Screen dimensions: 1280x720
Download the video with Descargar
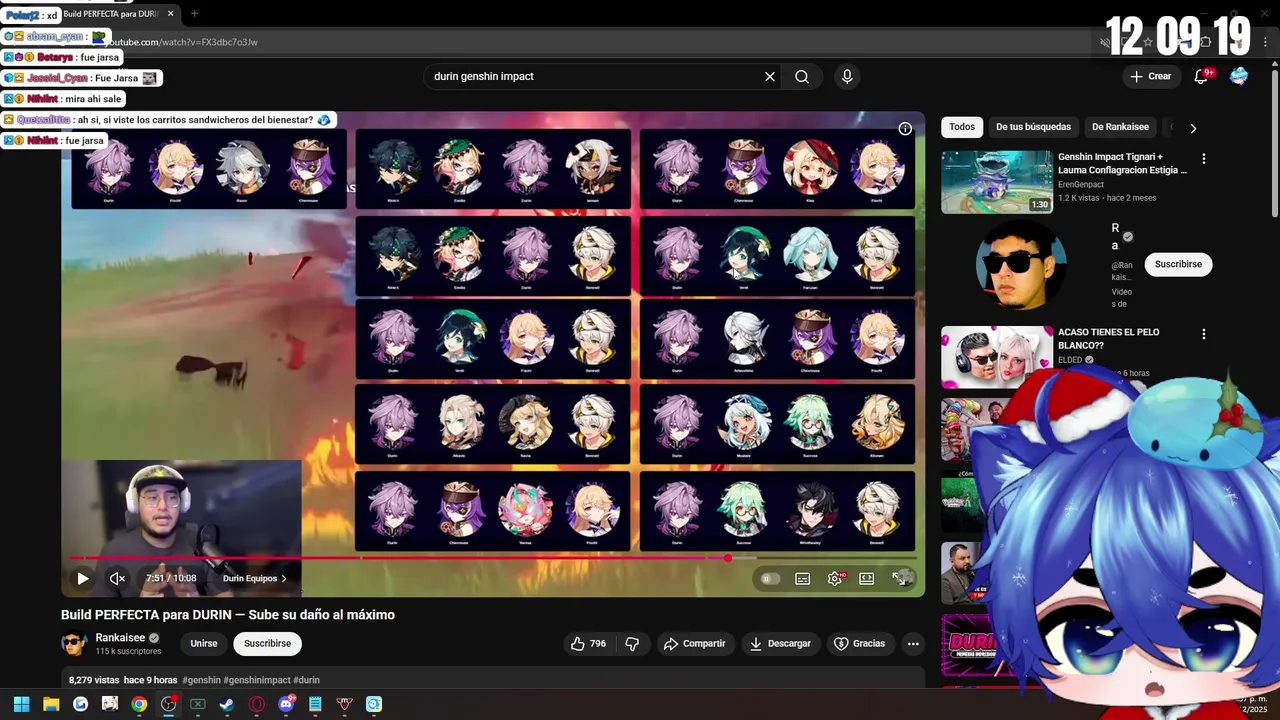781,643
